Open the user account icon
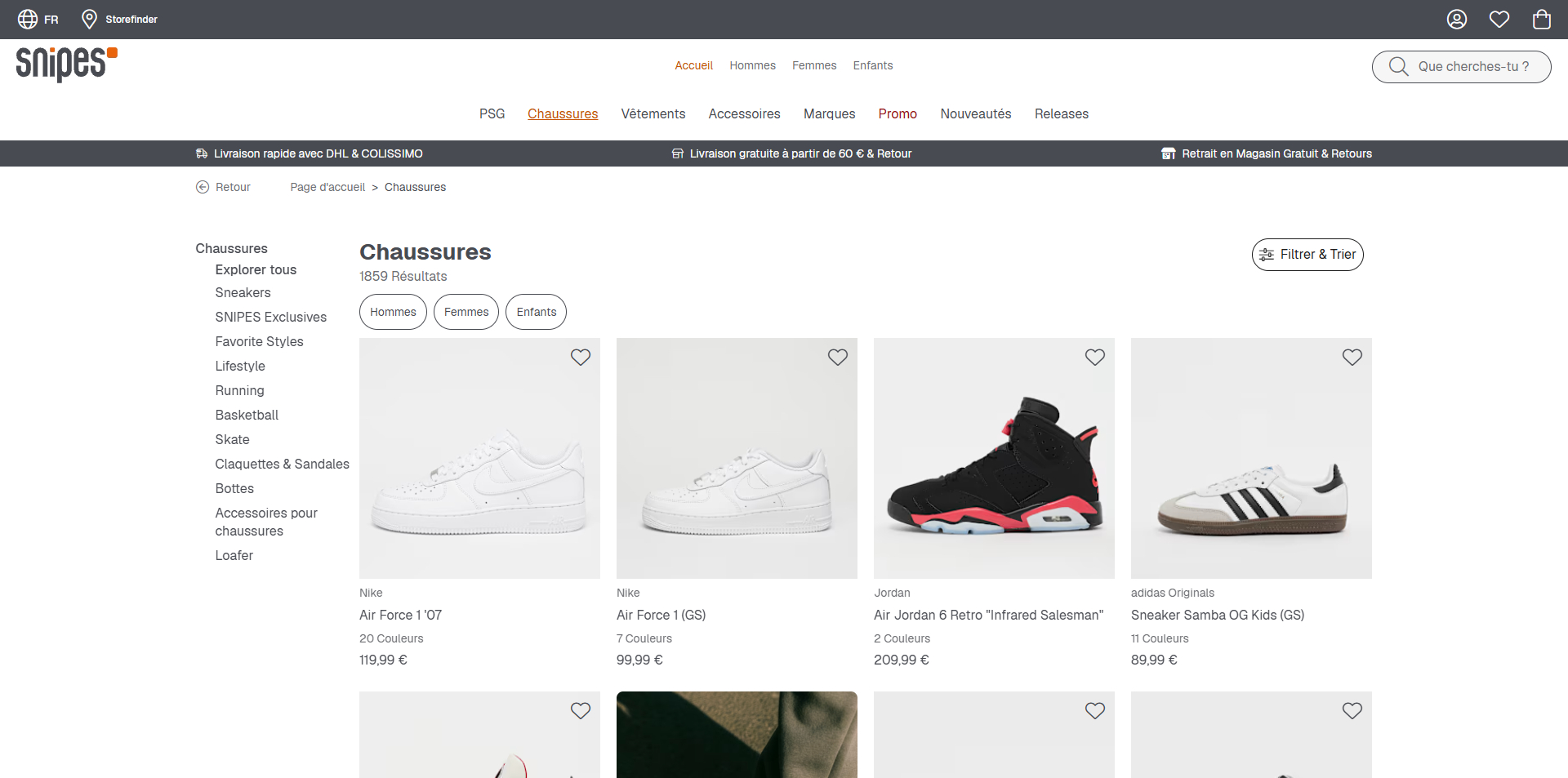The height and width of the screenshot is (778, 1568). pos(1457,19)
